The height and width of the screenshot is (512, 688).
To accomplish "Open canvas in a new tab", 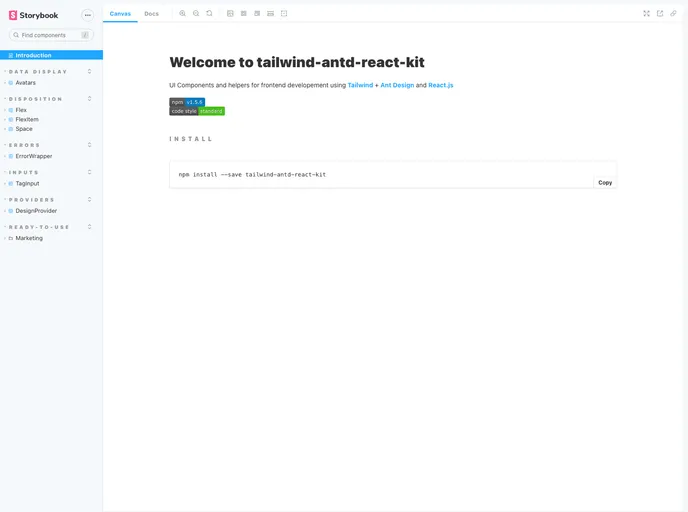I will coord(660,14).
